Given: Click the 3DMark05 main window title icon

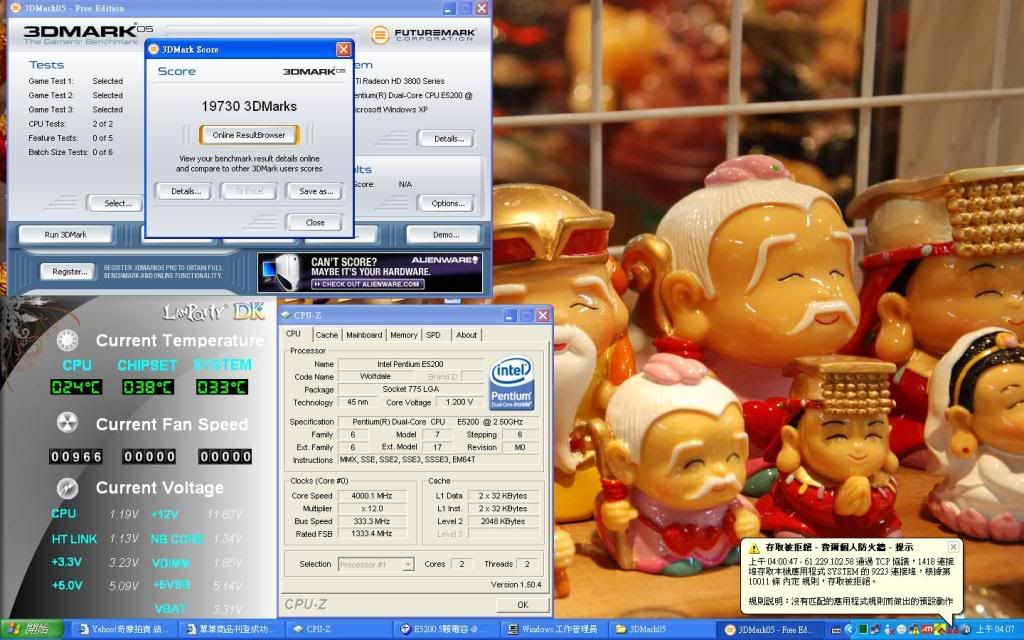Looking at the screenshot, I should (15, 8).
